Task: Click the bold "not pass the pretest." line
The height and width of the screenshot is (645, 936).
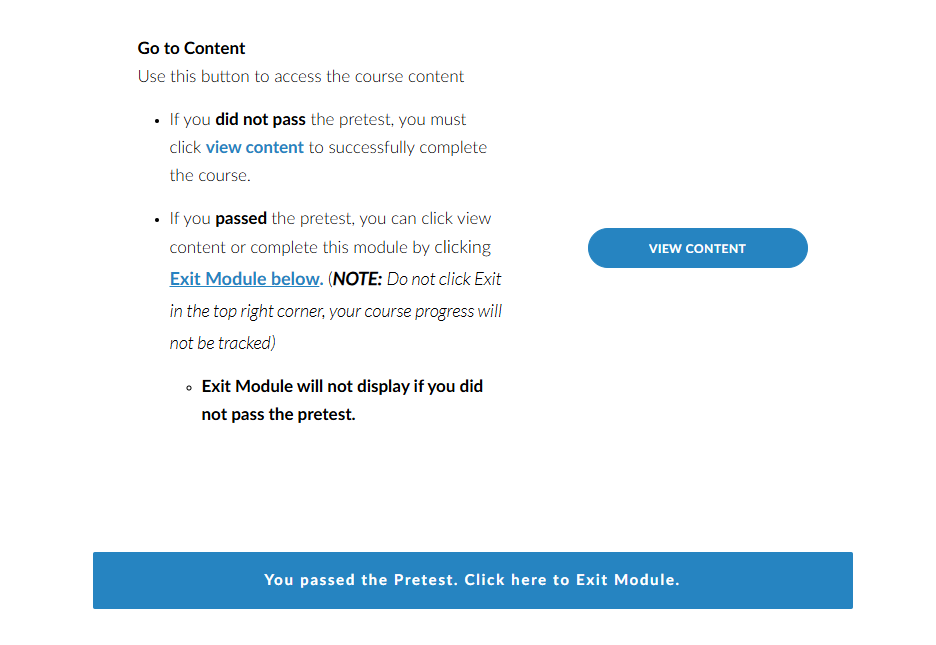Action: [x=278, y=414]
